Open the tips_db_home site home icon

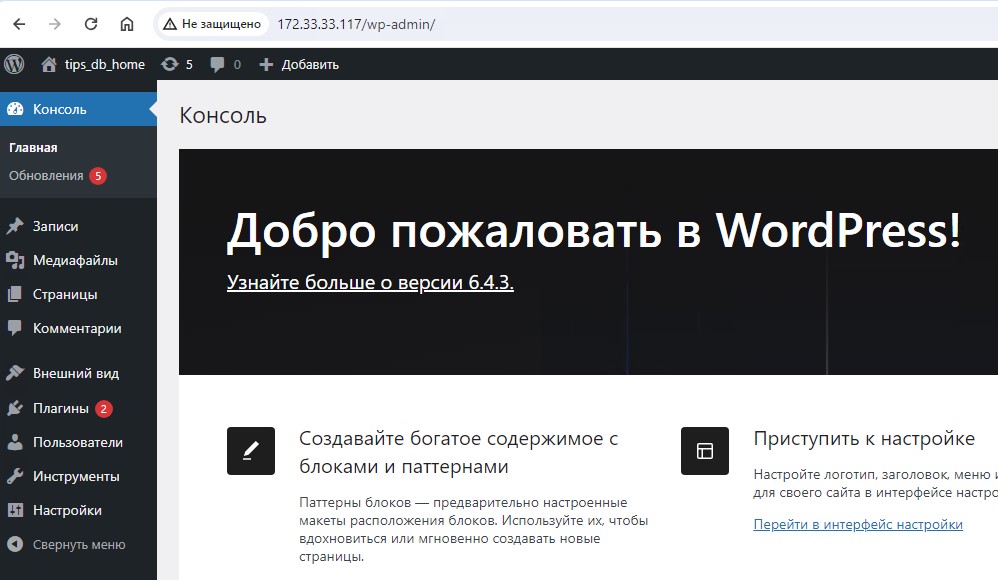49,64
